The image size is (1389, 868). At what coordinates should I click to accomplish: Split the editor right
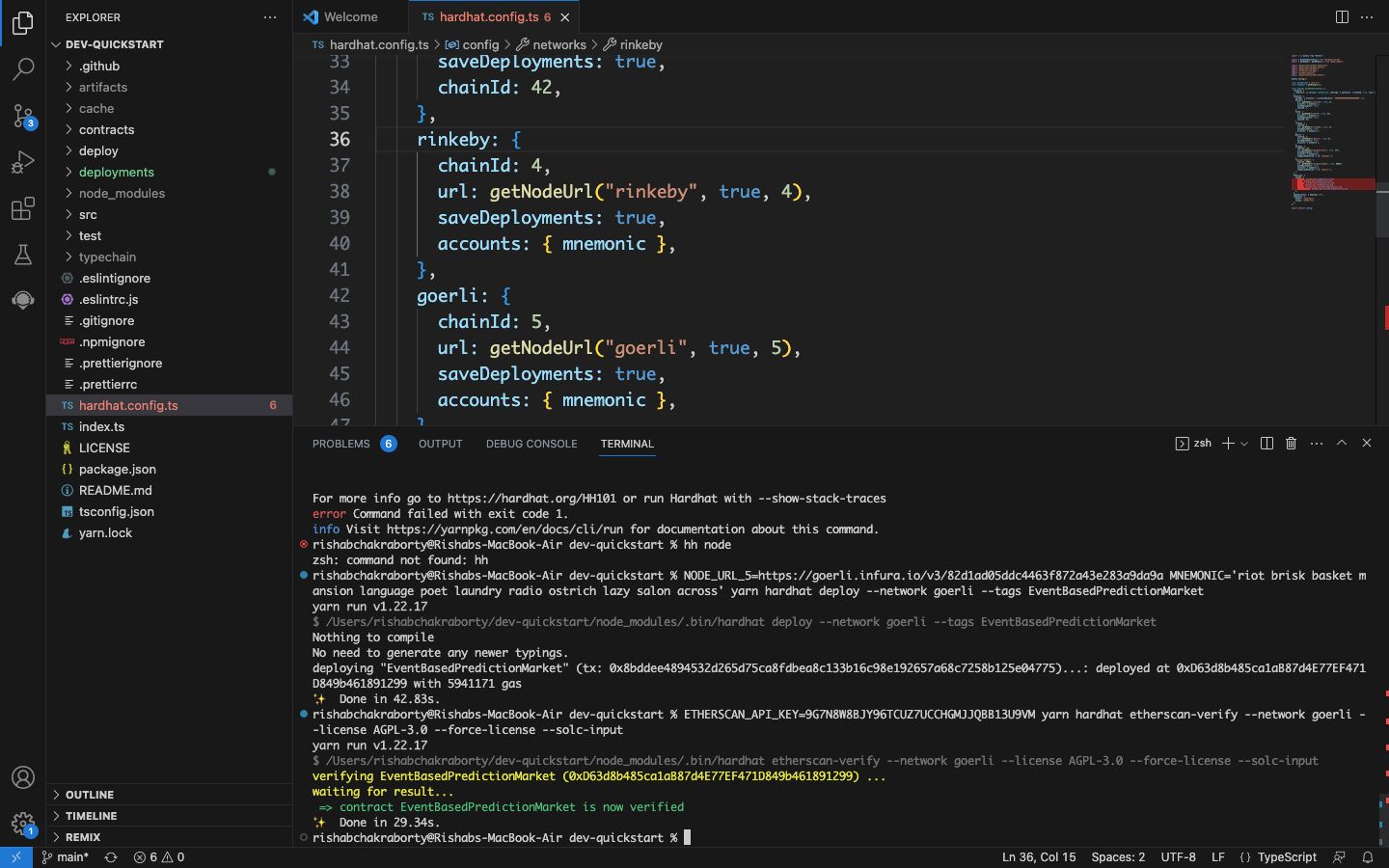point(1342,16)
